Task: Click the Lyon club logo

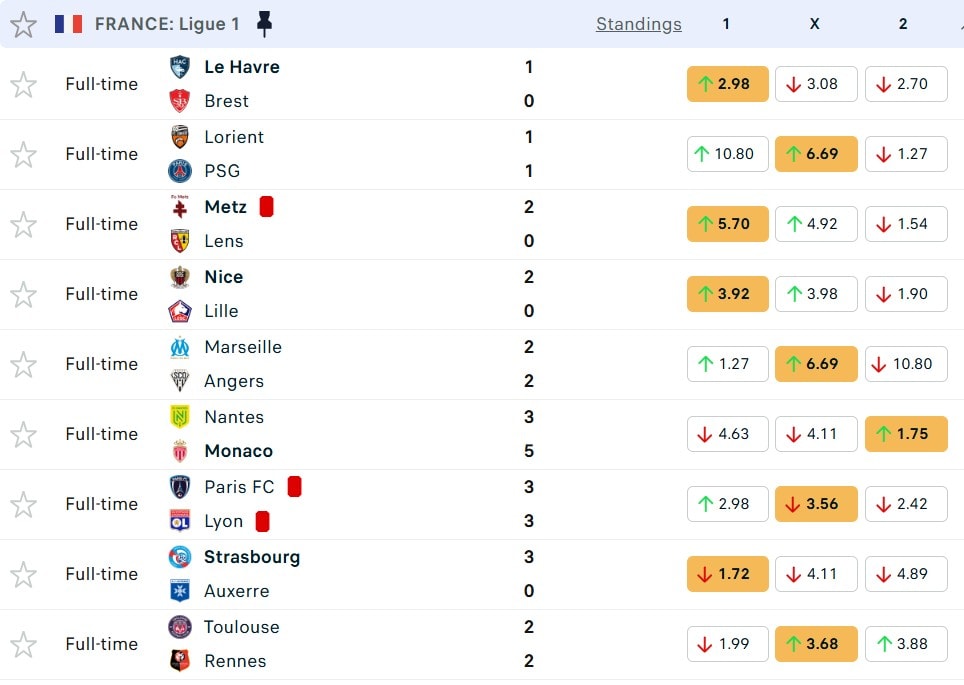Action: pyautogui.click(x=180, y=521)
